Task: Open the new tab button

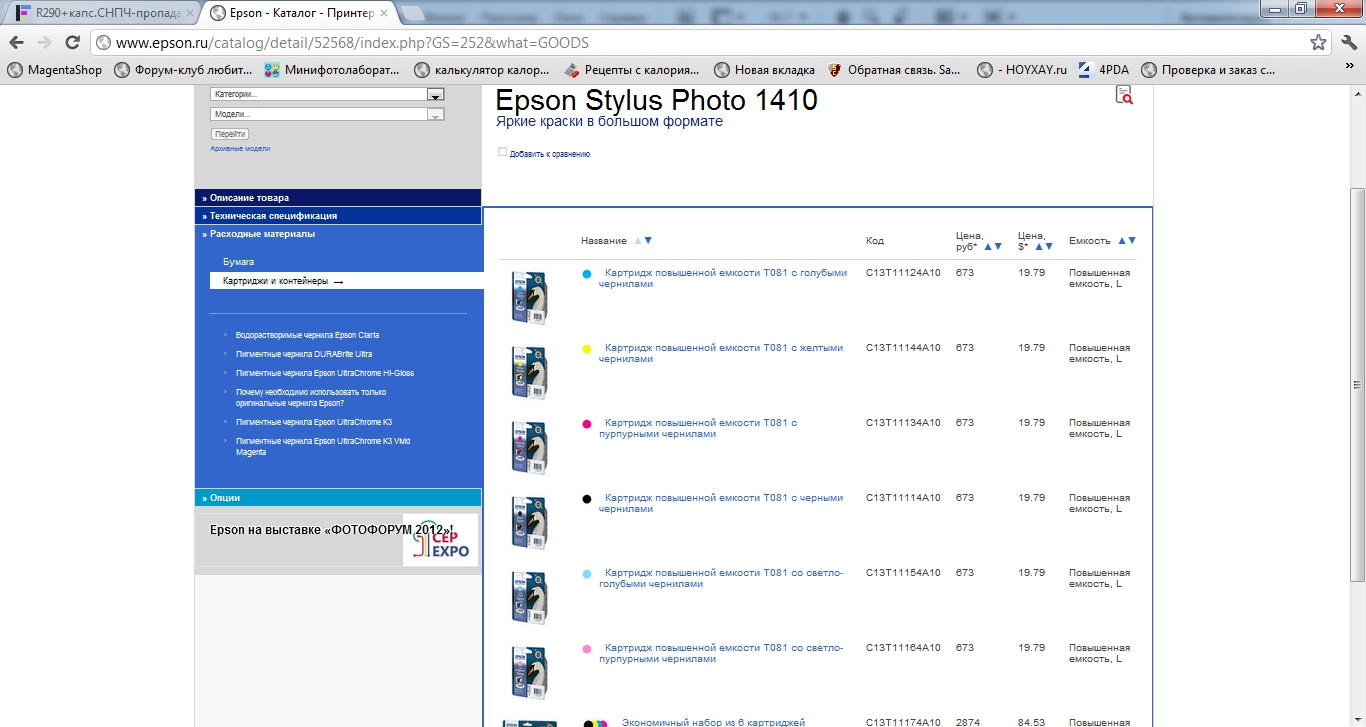Action: point(414,14)
